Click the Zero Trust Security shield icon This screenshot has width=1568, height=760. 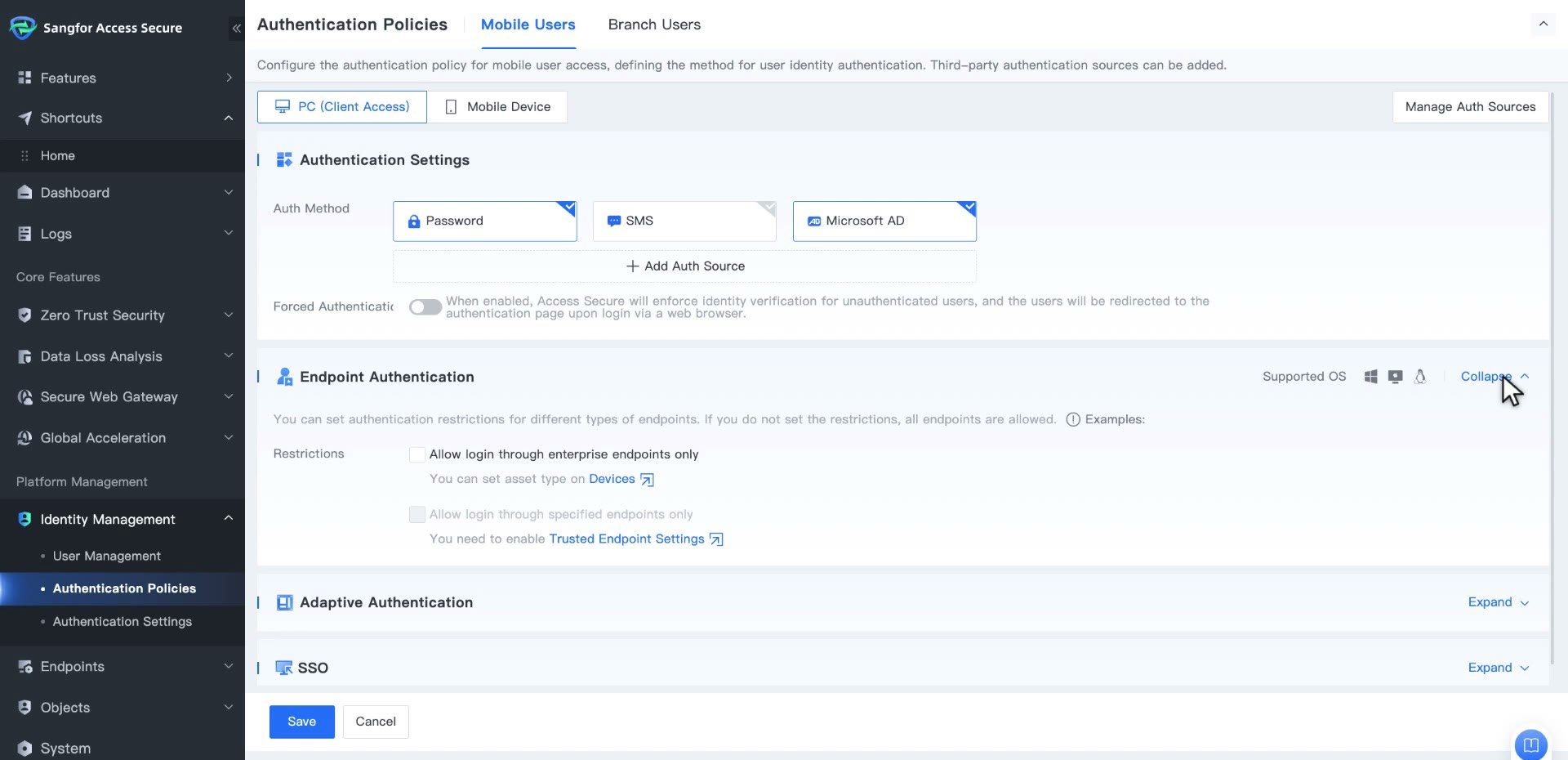pyautogui.click(x=24, y=315)
